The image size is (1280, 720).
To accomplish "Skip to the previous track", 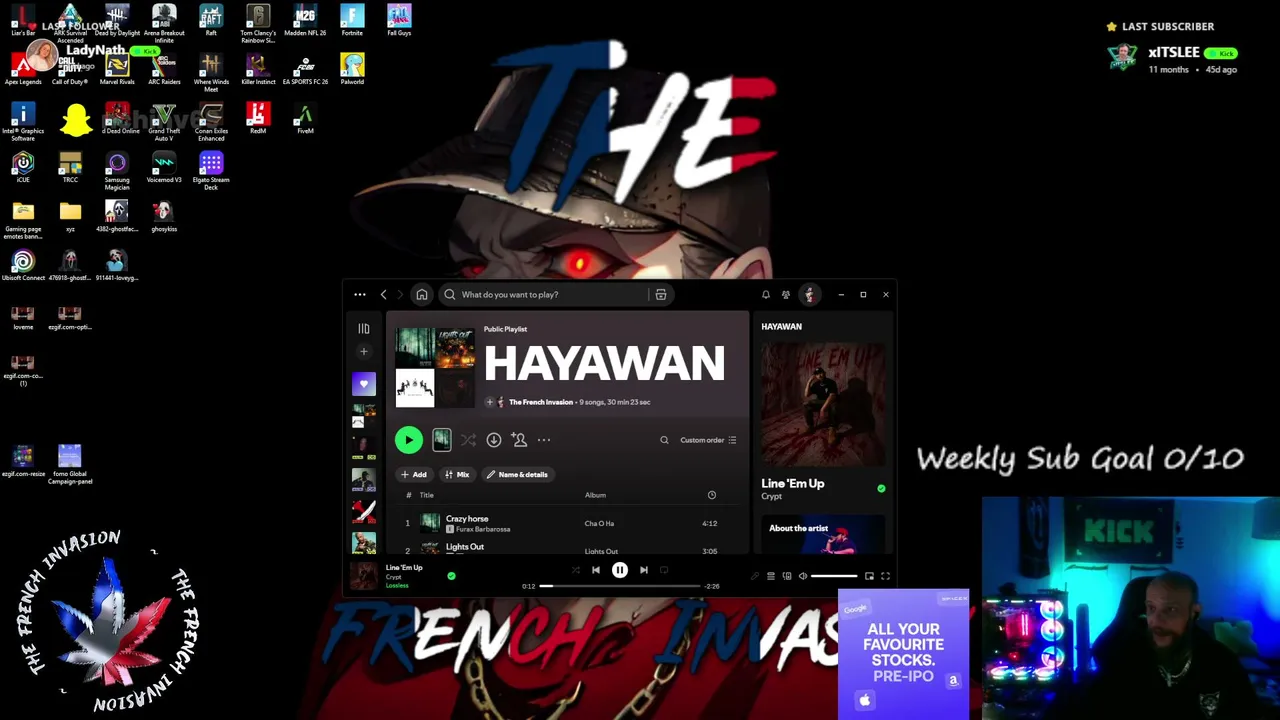I will 596,570.
